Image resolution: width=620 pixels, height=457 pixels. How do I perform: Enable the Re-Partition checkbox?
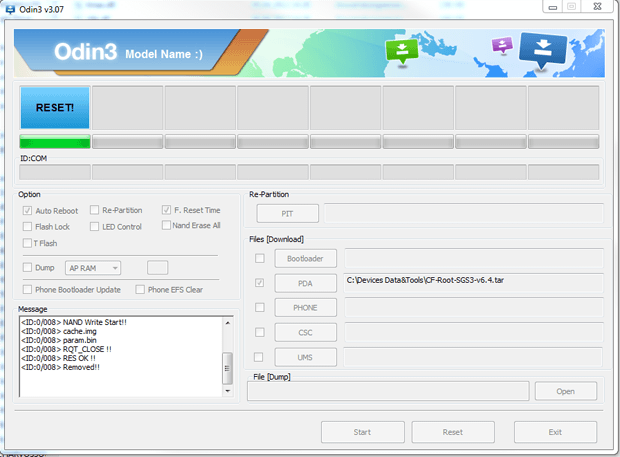coord(94,210)
